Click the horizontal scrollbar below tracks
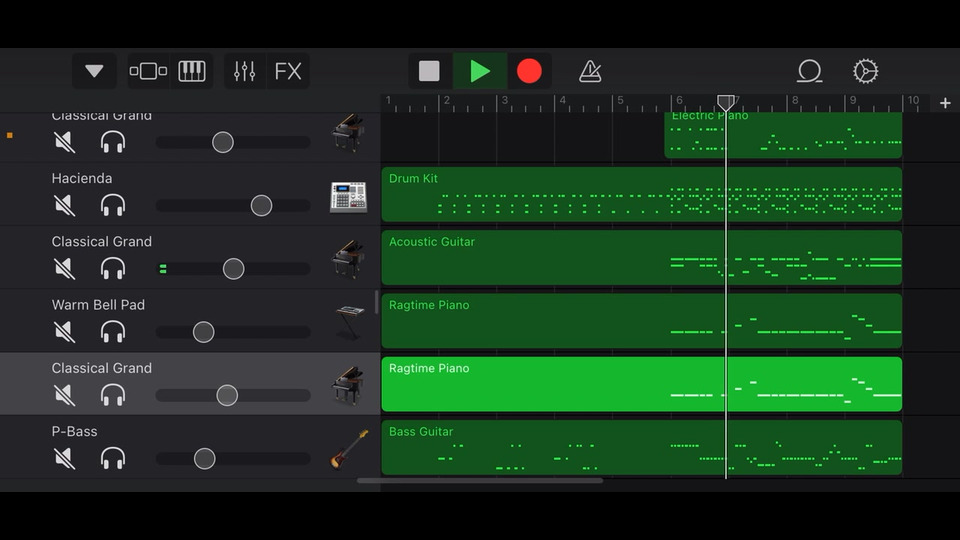This screenshot has height=540, width=960. pos(480,481)
